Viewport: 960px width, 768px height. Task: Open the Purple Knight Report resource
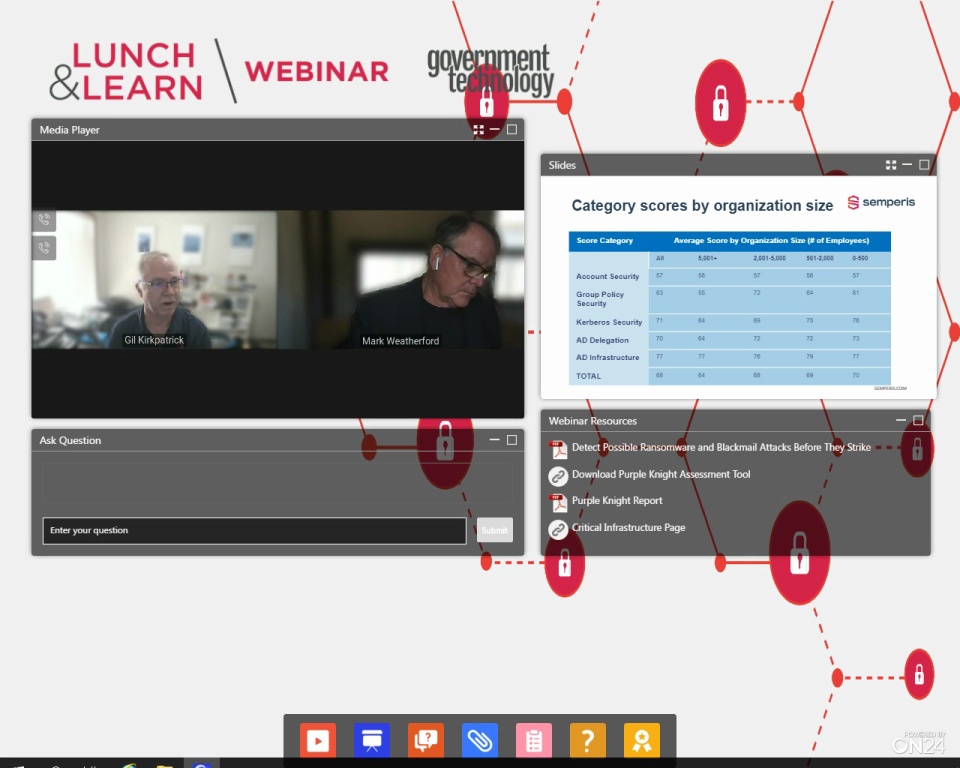click(617, 501)
